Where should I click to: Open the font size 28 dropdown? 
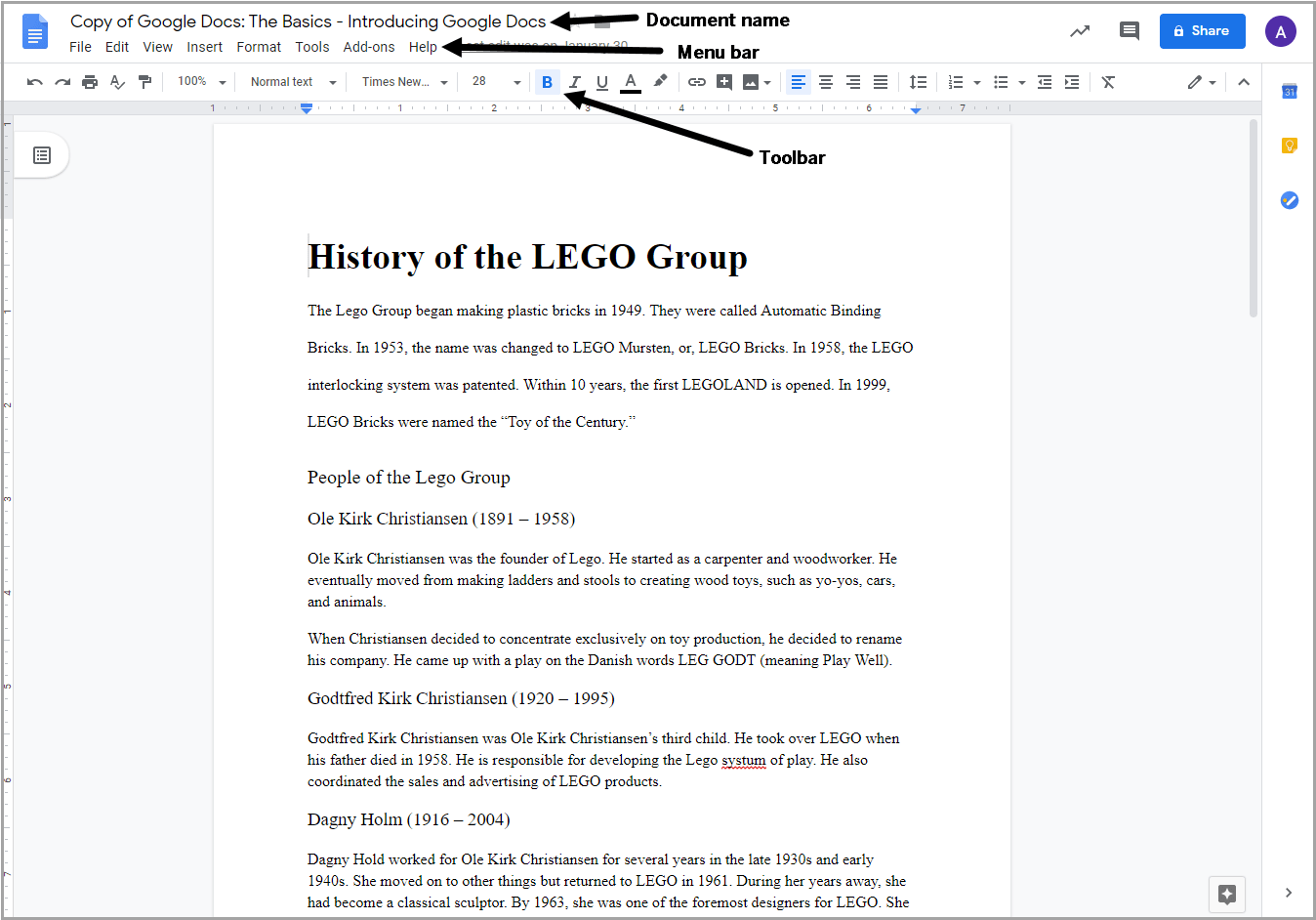(497, 82)
